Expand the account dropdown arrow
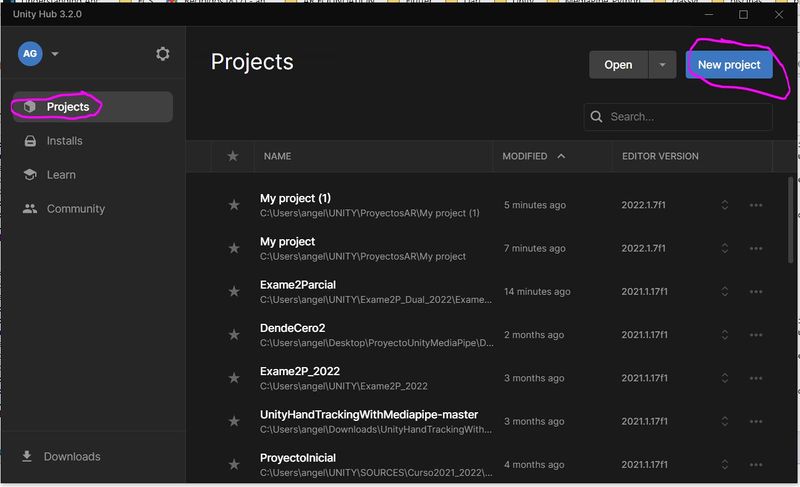The image size is (800, 487). coord(55,54)
